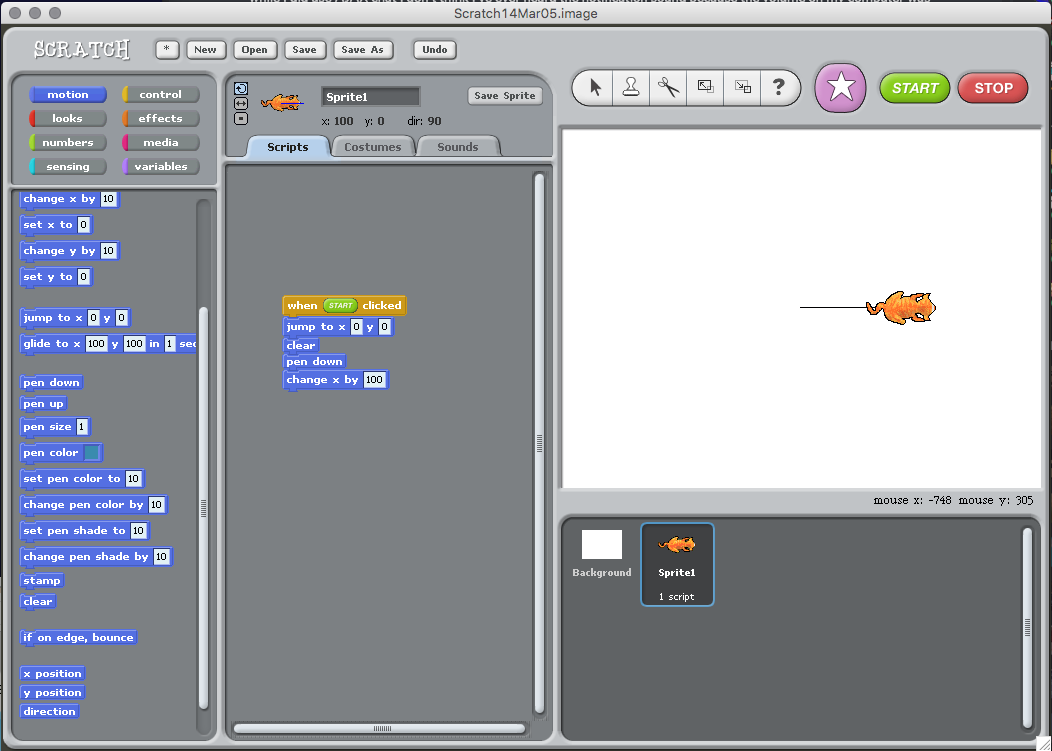This screenshot has height=751, width=1052.
Task: Click the jump to x y script block
Action: 338,327
